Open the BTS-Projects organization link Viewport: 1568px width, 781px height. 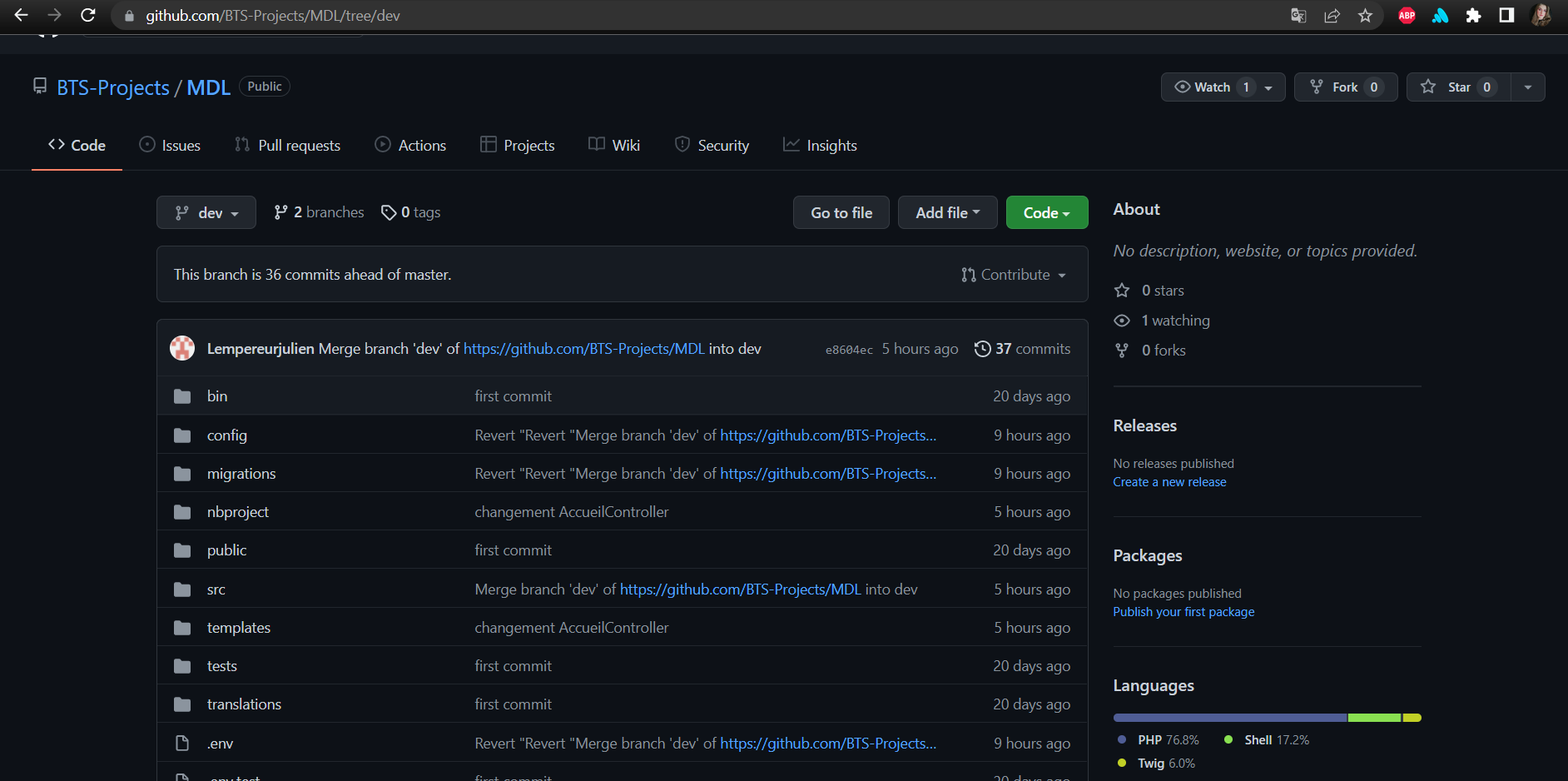click(x=113, y=87)
